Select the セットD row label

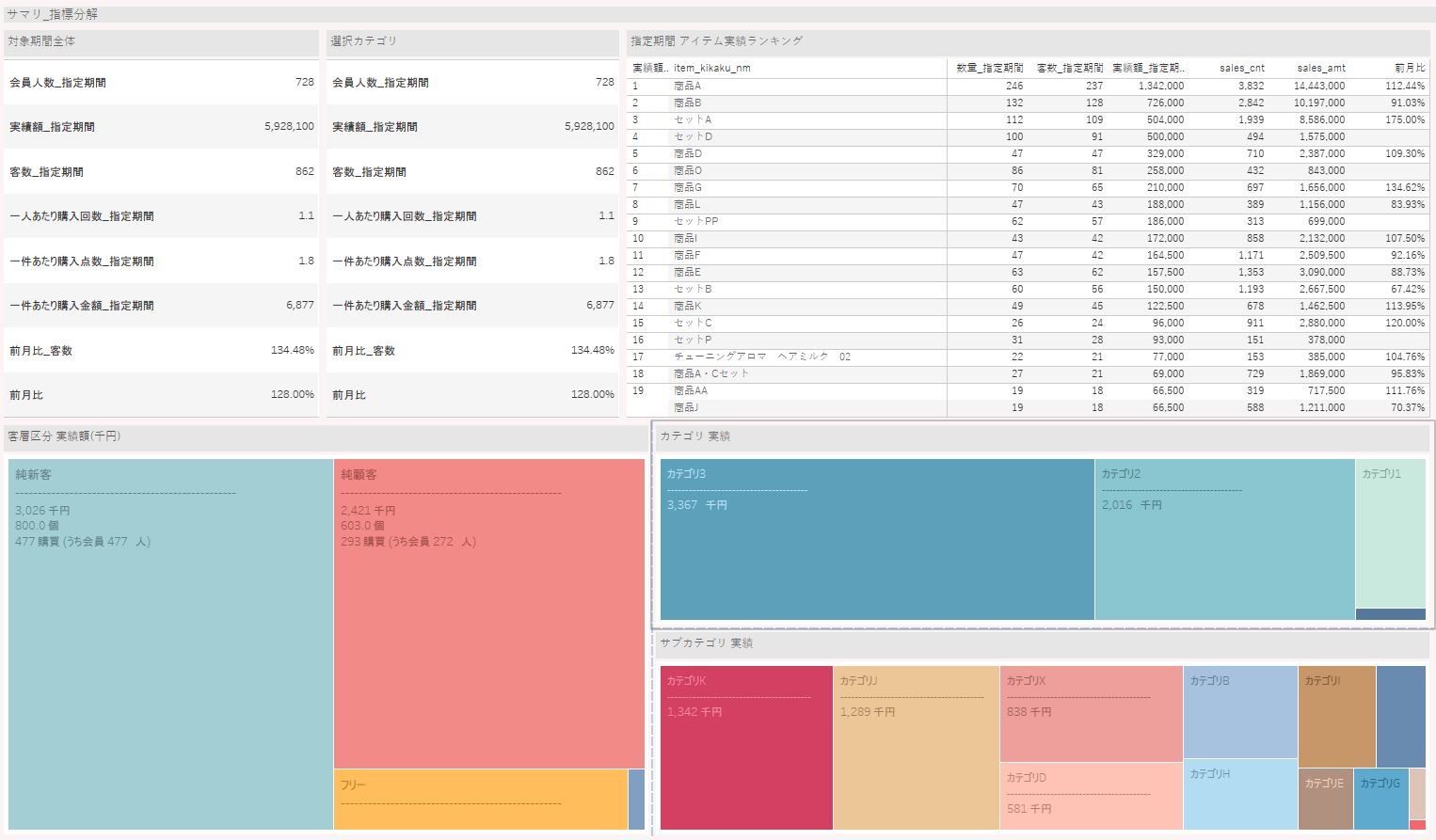693,136
